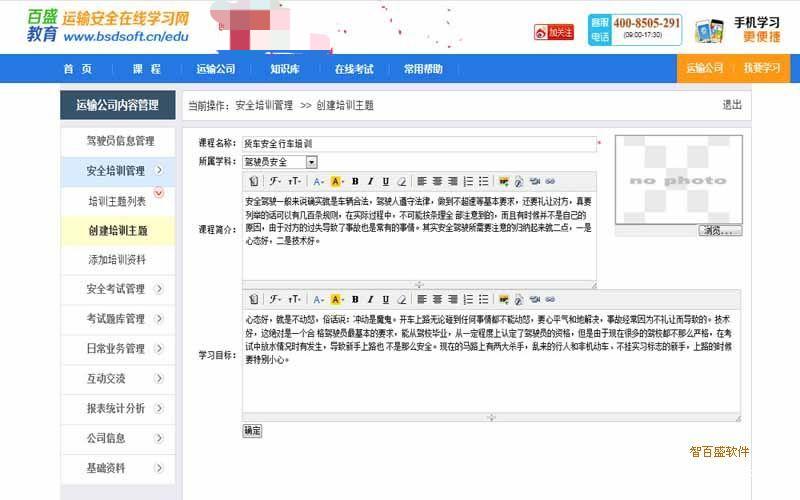The width and height of the screenshot is (800, 500).
Task: Click the 确定 submit button
Action: tap(252, 431)
